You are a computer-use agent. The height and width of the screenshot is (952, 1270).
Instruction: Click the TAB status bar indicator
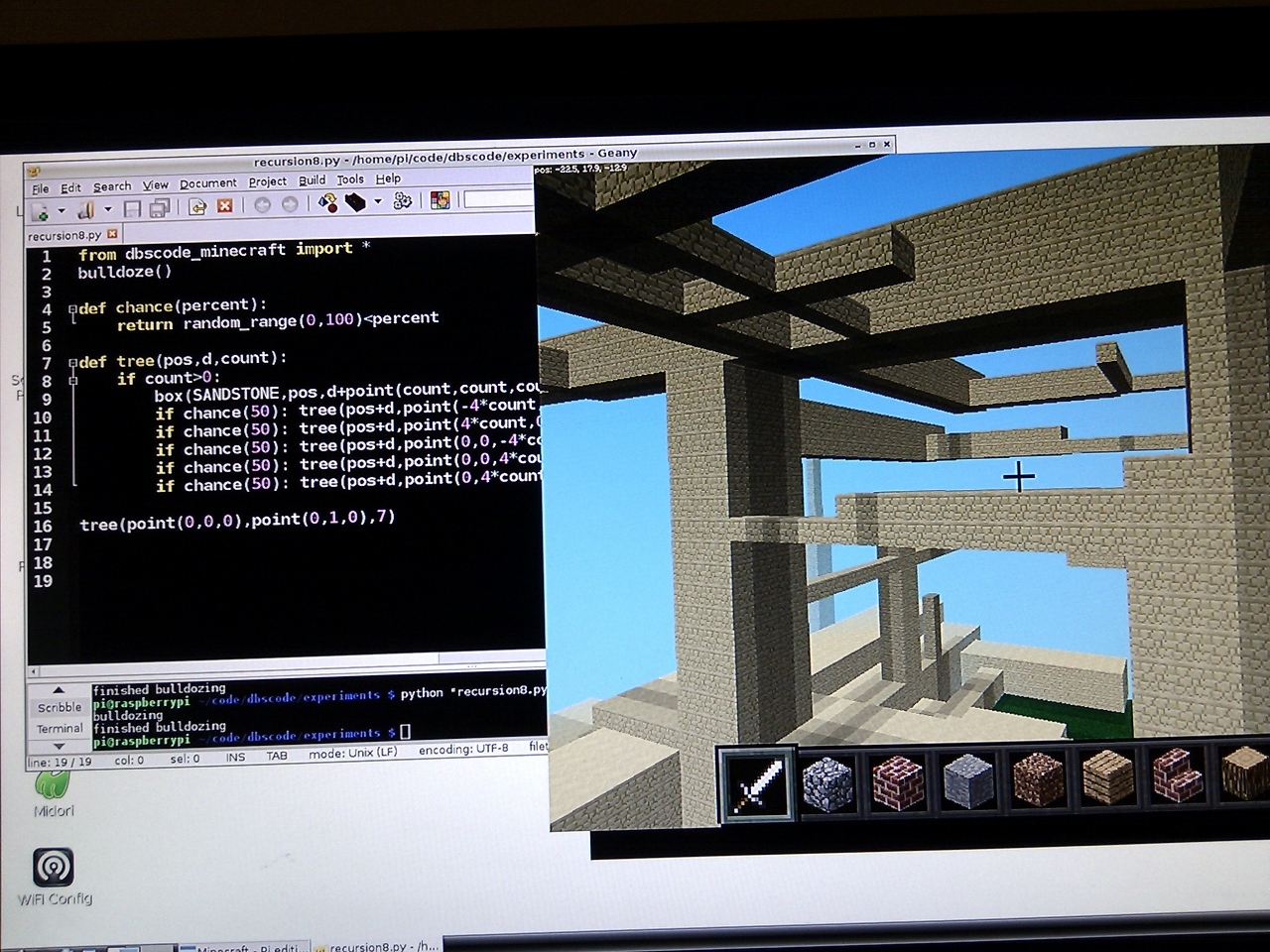(277, 756)
